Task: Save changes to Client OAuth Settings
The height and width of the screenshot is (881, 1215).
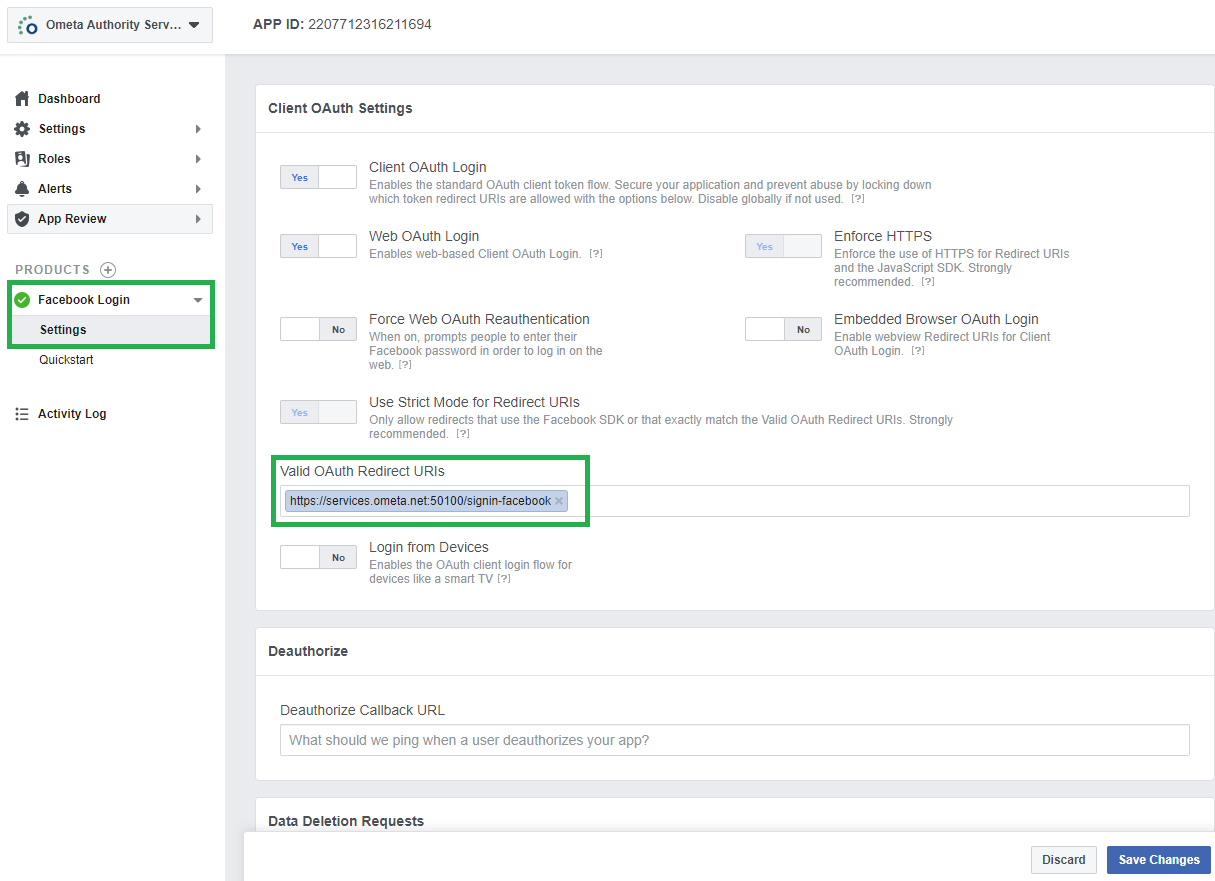Action: 1158,859
